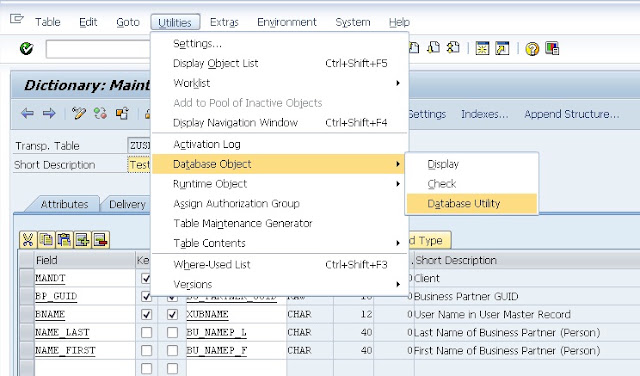Click the Delete Row icon
This screenshot has height=376, width=640.
(101, 240)
